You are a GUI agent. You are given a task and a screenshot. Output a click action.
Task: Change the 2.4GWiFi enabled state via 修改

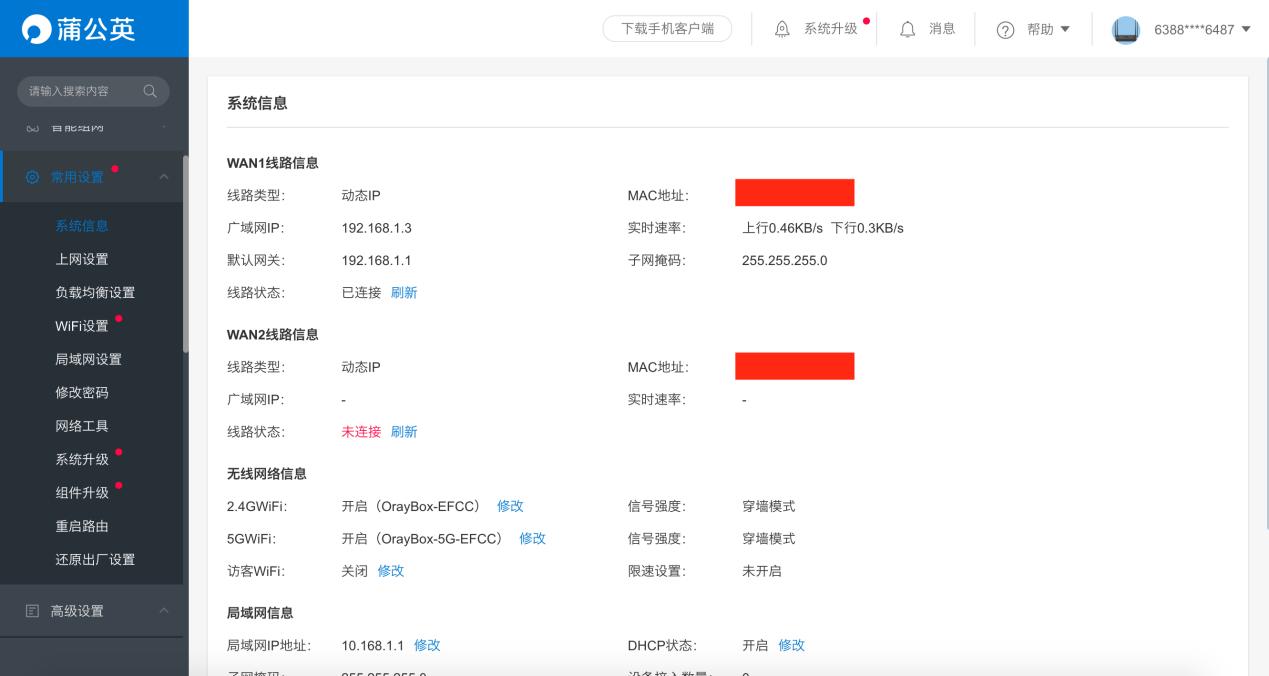coord(510,506)
